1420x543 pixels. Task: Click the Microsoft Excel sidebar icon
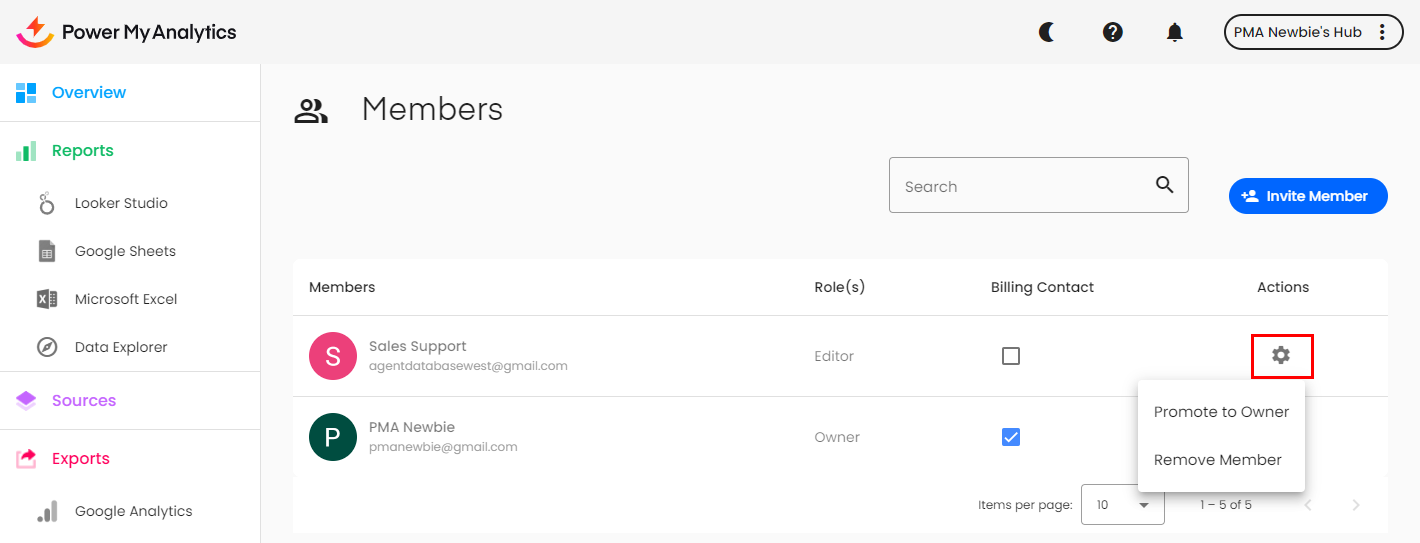tap(47, 299)
